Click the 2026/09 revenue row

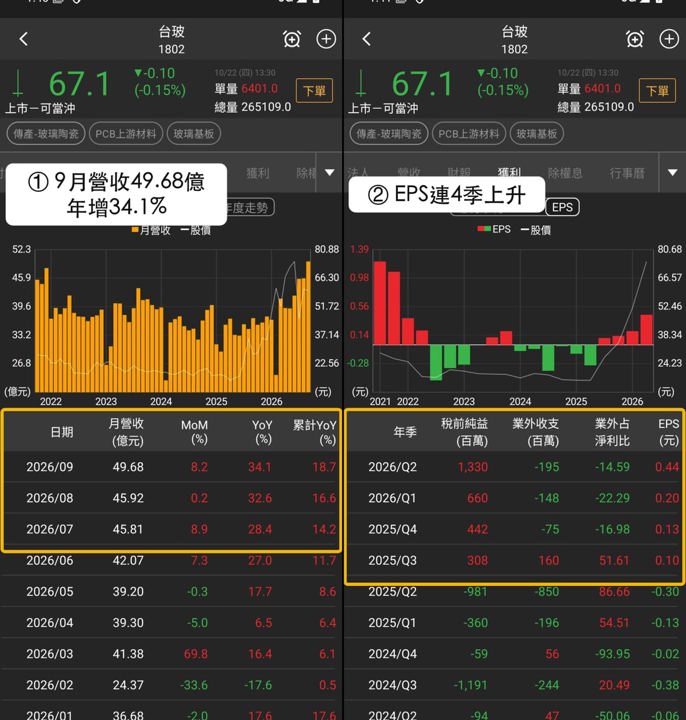pos(171,467)
